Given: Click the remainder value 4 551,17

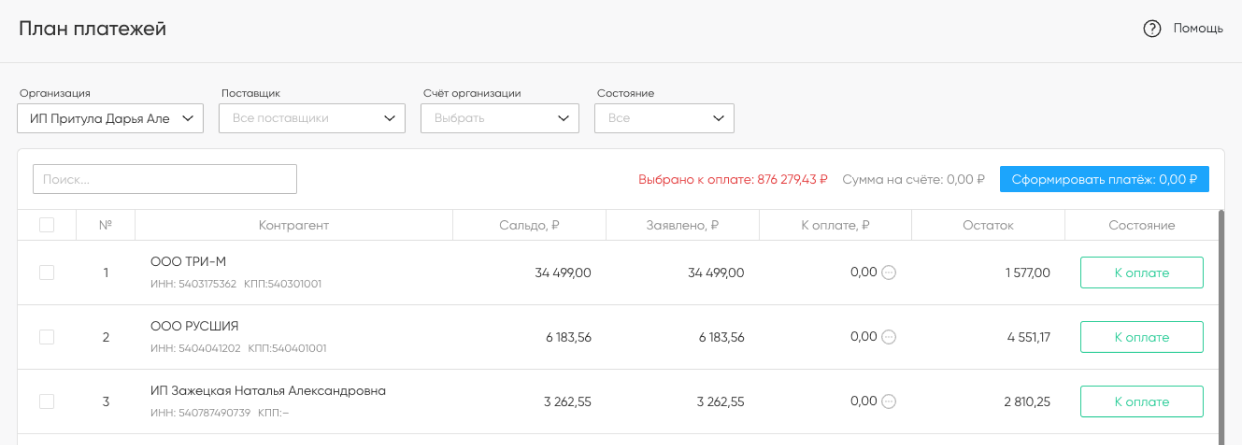Looking at the screenshot, I should click(1028, 337).
